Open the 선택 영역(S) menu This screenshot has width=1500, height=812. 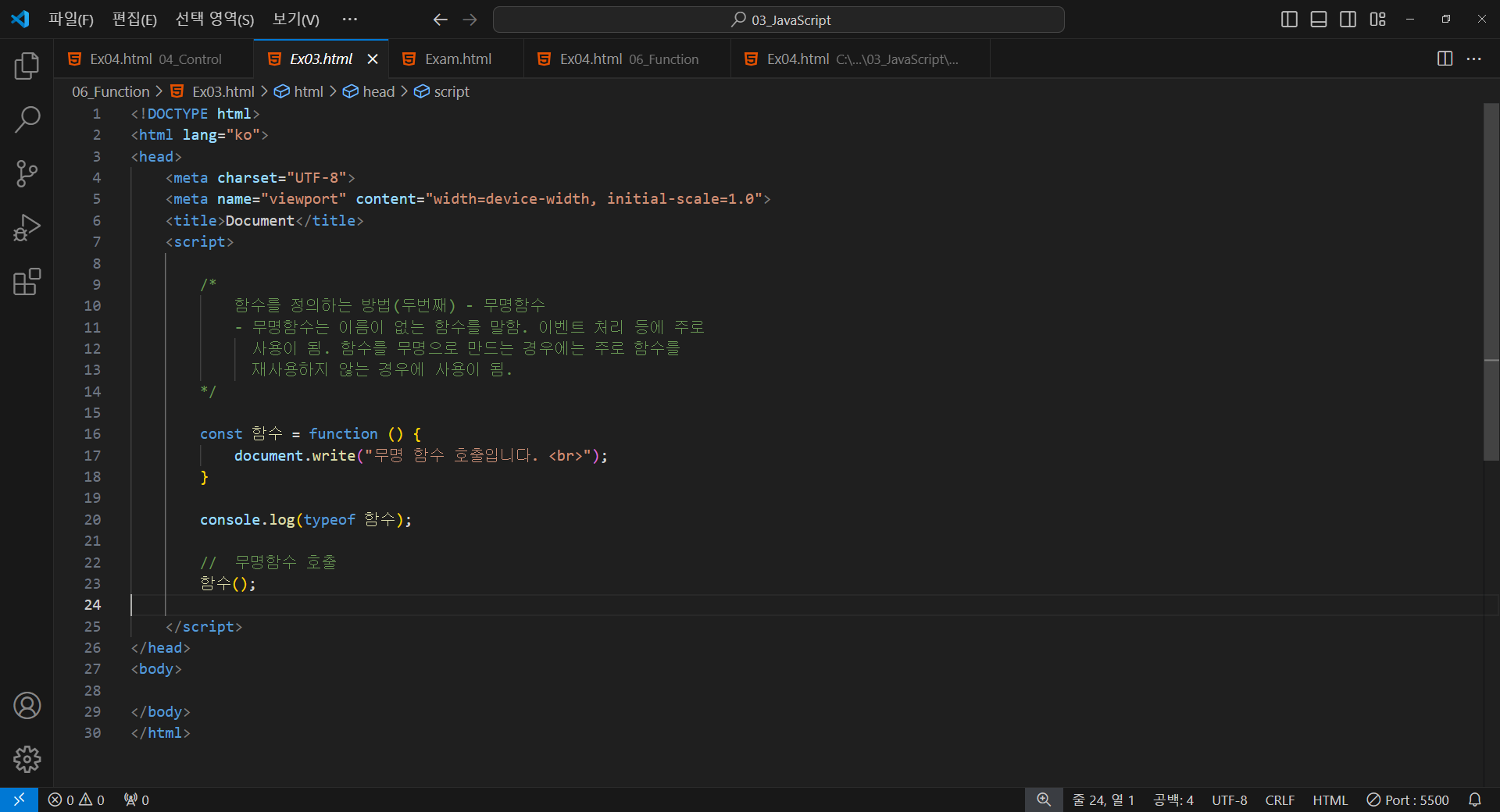coord(215,20)
